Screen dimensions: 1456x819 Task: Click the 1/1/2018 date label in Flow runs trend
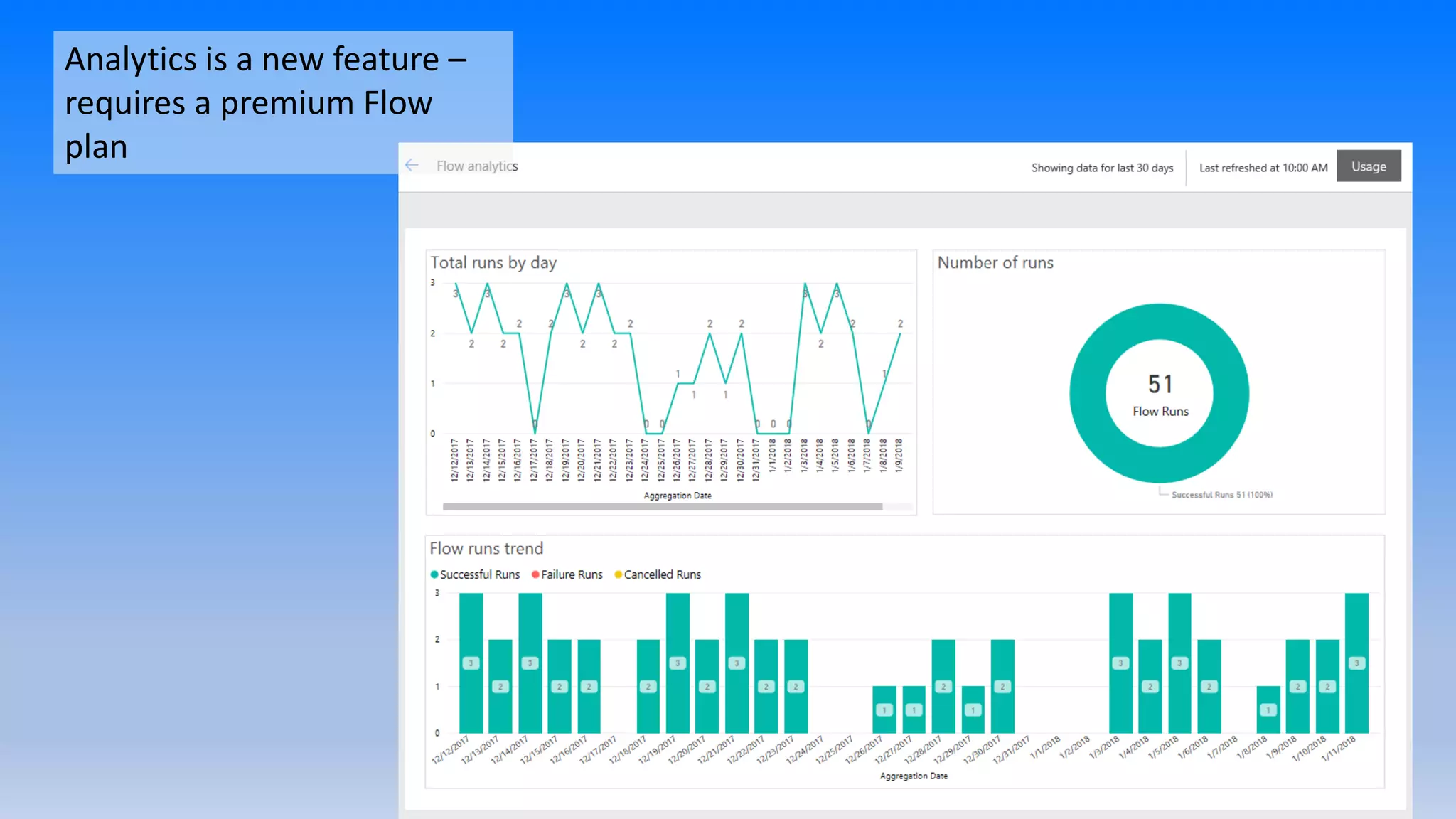coord(1046,748)
